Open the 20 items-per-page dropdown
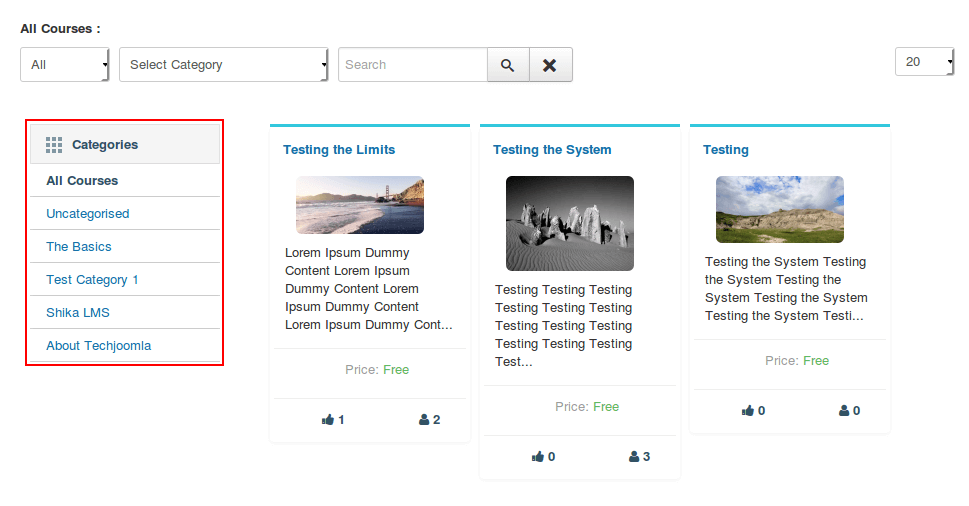The image size is (969, 506). click(924, 62)
